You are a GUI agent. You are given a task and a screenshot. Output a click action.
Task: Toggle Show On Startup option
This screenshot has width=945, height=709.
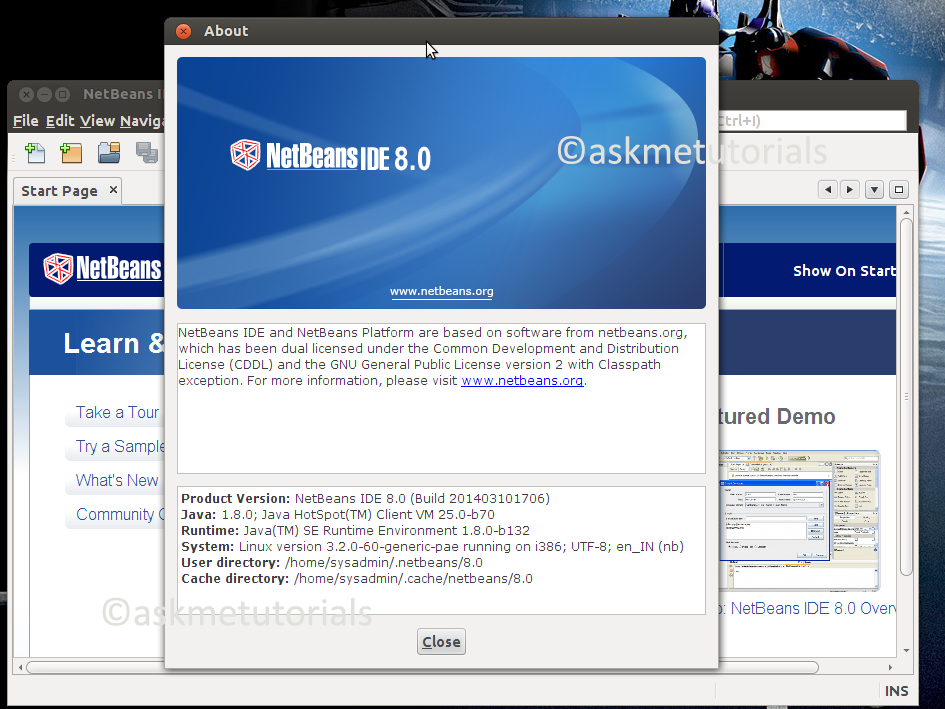click(x=844, y=271)
